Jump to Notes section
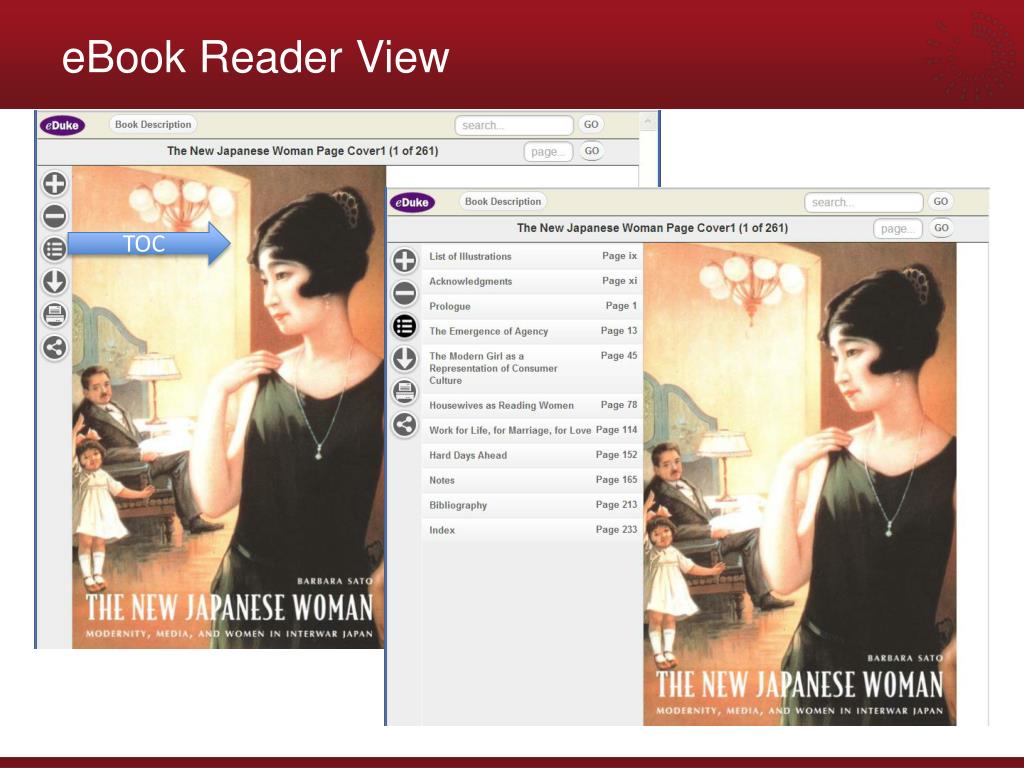Image resolution: width=1024 pixels, height=768 pixels. click(x=533, y=480)
